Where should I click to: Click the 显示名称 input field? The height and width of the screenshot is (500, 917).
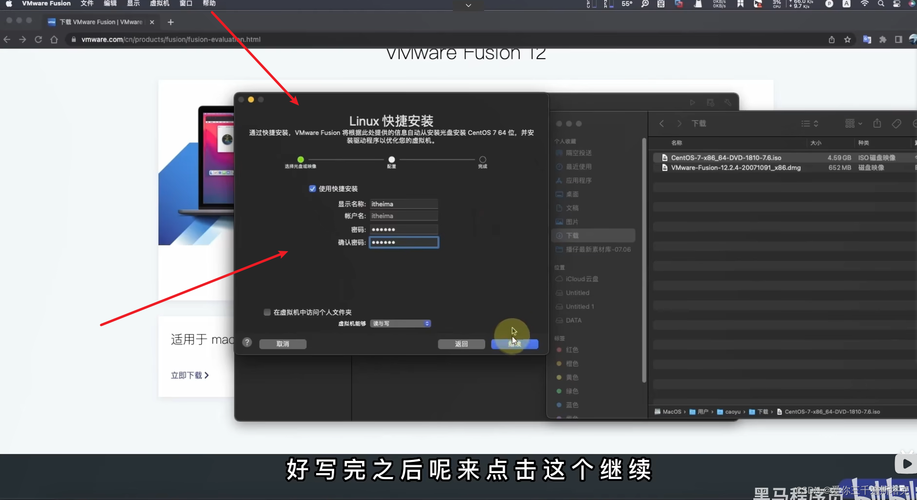point(404,204)
